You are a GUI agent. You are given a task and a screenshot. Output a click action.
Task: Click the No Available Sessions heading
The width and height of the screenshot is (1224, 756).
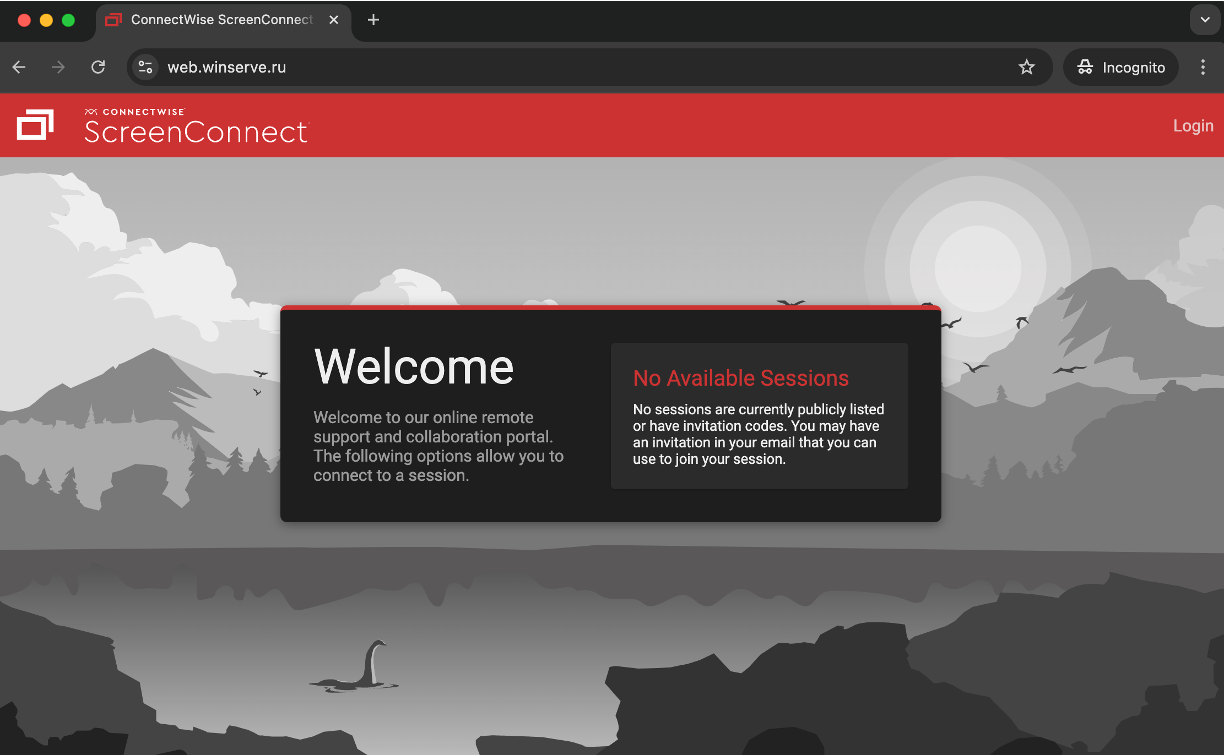point(741,378)
